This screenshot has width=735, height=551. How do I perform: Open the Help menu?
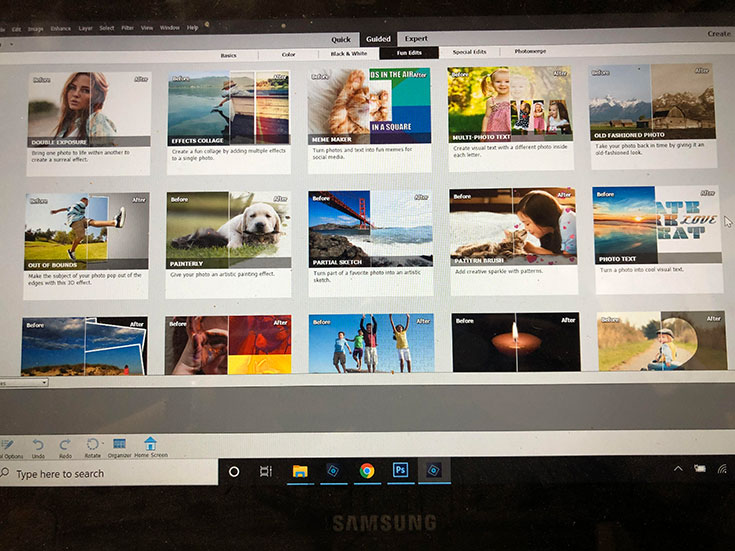point(193,28)
